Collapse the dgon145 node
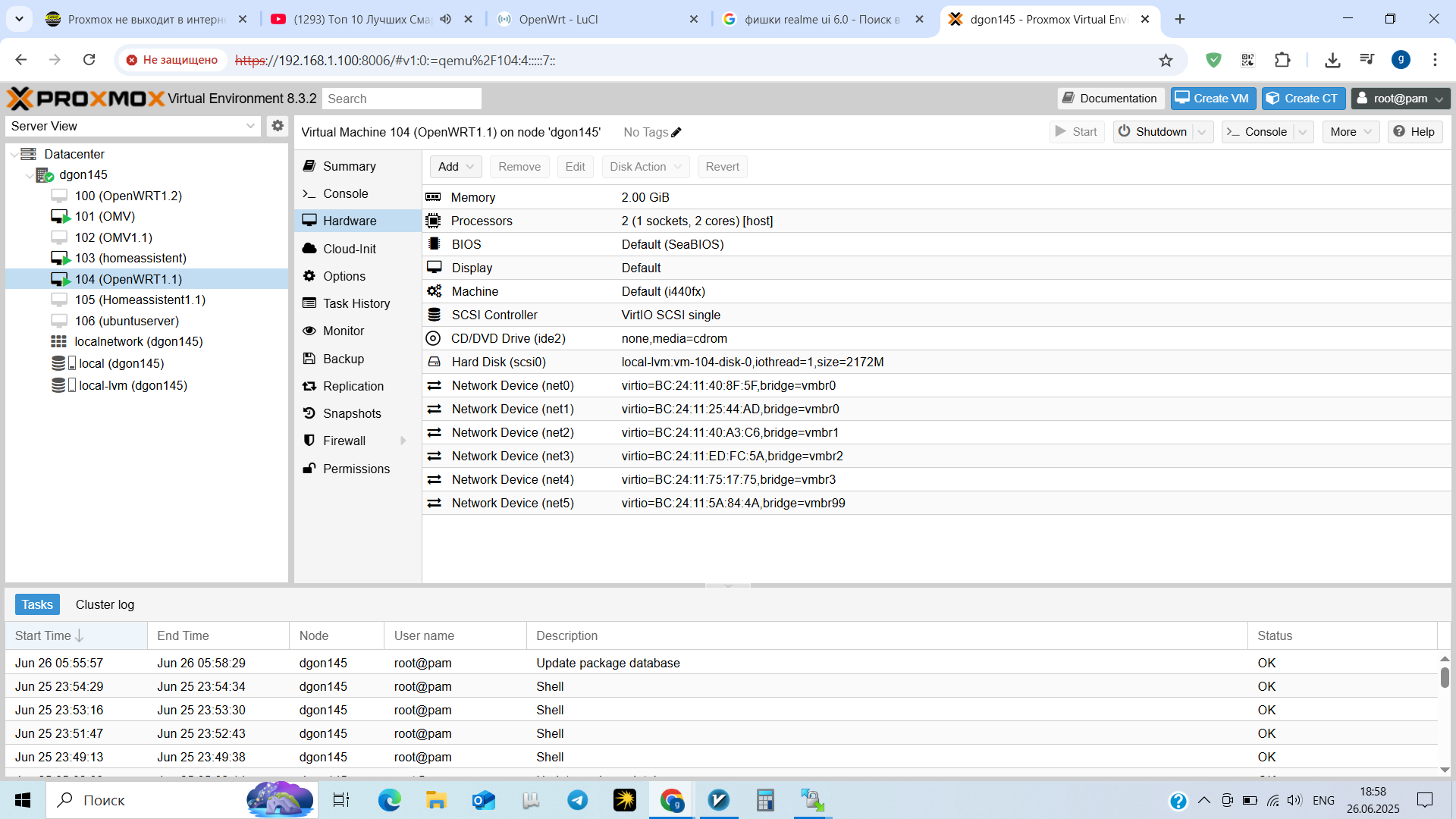 pyautogui.click(x=29, y=175)
